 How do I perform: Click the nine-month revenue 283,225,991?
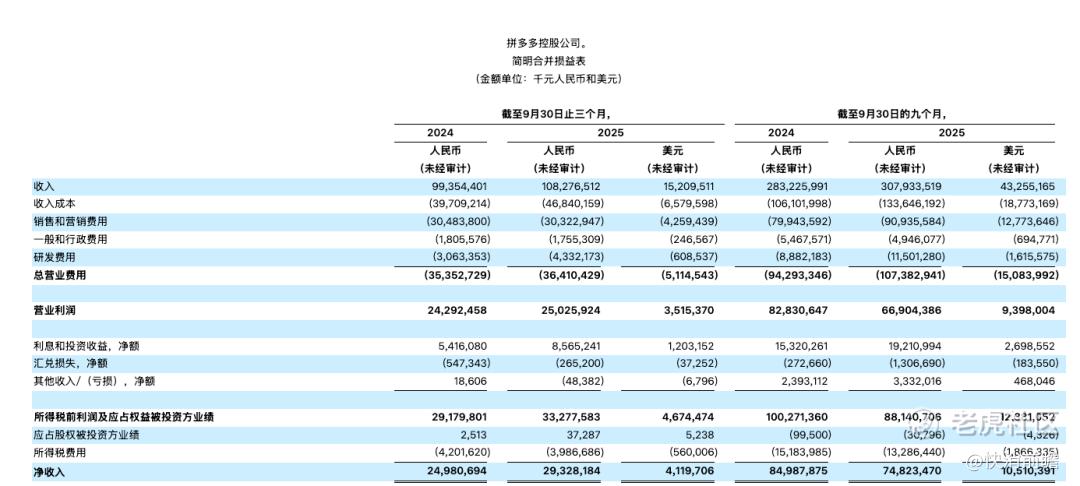pyautogui.click(x=799, y=187)
